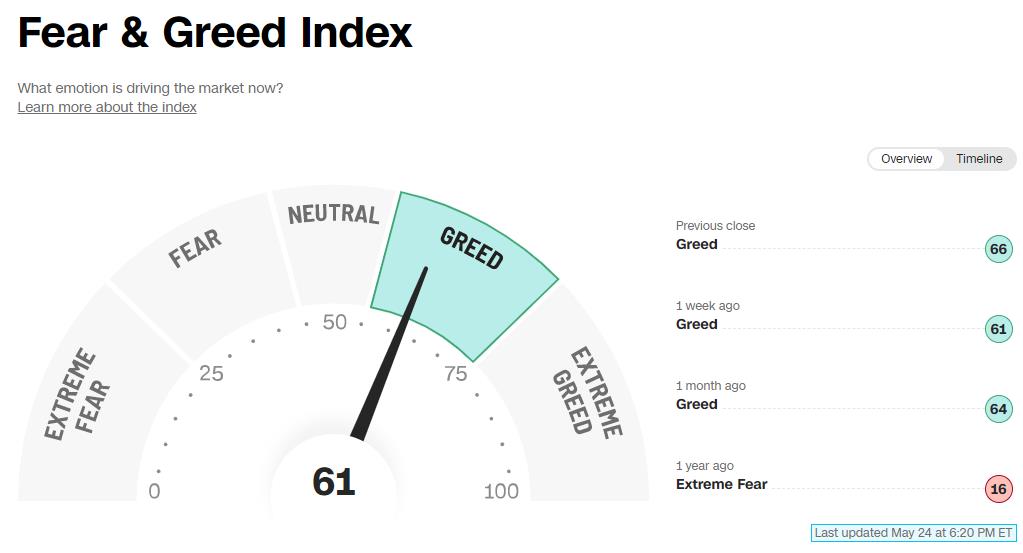Select the Overview toggle option
Viewport: 1023px width, 553px height.
pos(906,158)
